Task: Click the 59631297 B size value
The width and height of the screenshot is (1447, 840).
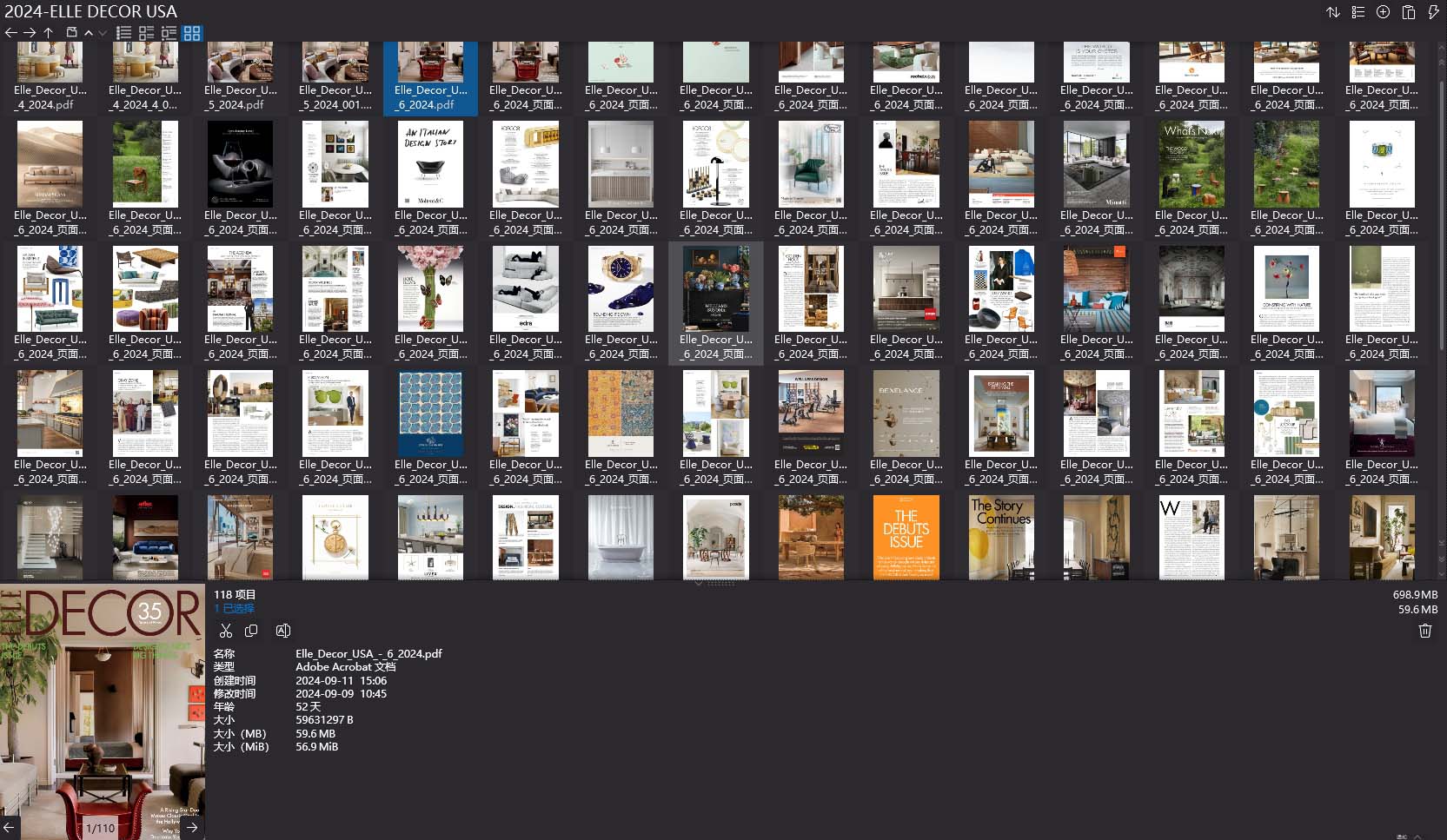Action: (324, 720)
